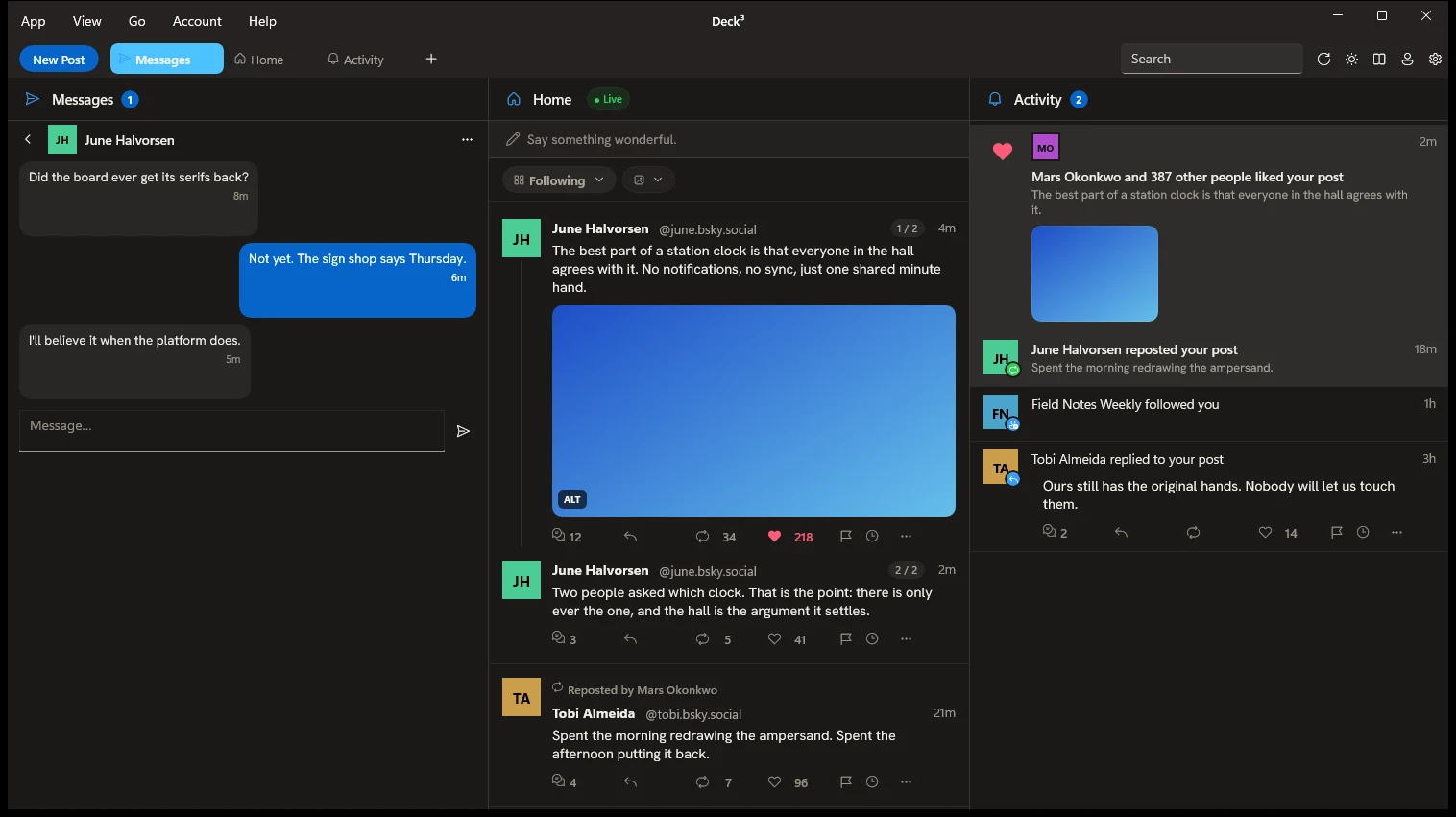Go back from June Halvorsen conversation
The image size is (1456, 817).
click(x=28, y=139)
